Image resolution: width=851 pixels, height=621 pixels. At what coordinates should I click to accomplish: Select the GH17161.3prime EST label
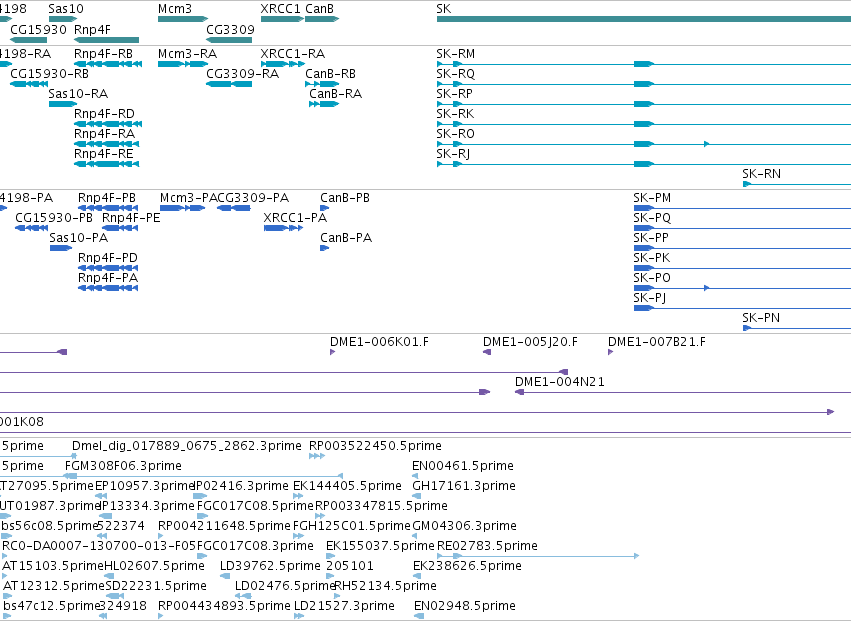pyautogui.click(x=464, y=486)
